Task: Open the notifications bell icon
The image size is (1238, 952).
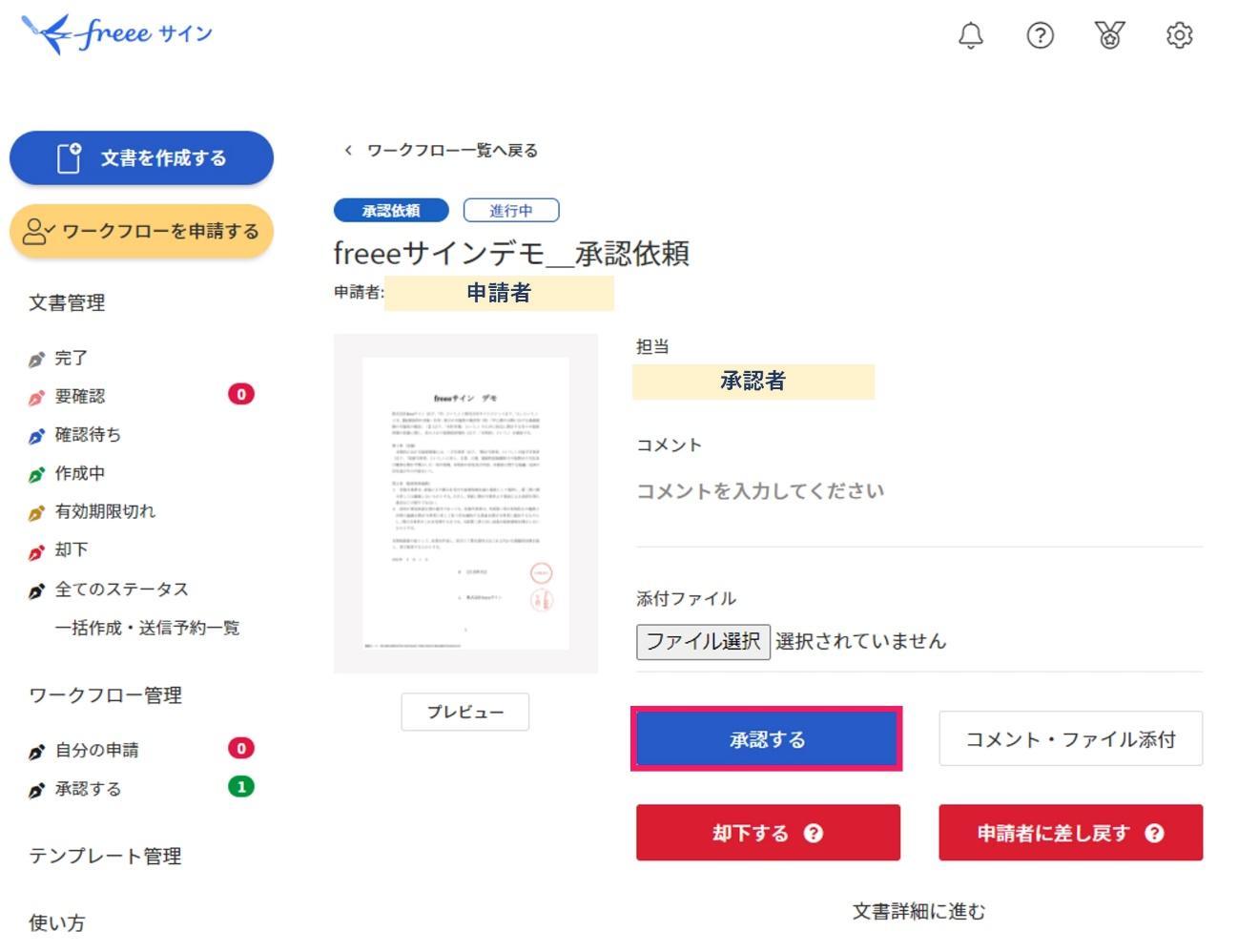Action: (970, 35)
